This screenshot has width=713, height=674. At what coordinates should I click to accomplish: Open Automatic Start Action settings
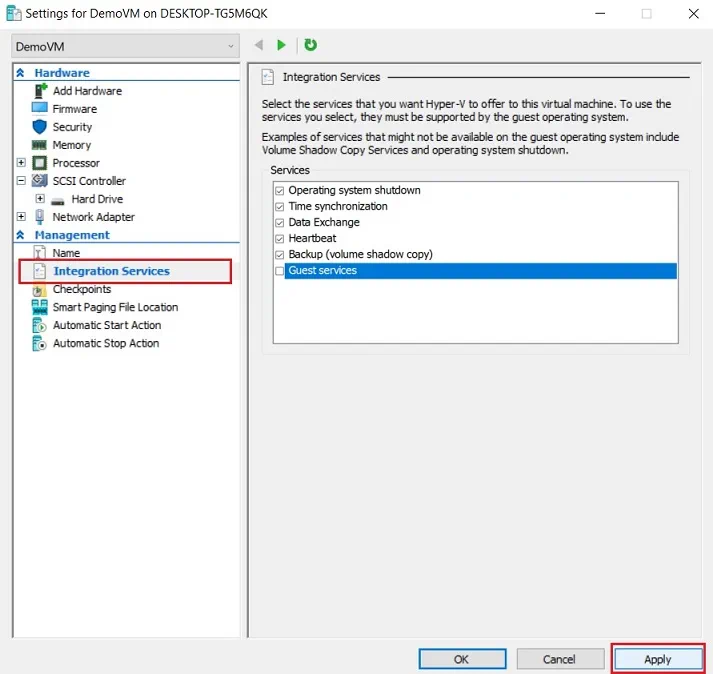point(106,325)
